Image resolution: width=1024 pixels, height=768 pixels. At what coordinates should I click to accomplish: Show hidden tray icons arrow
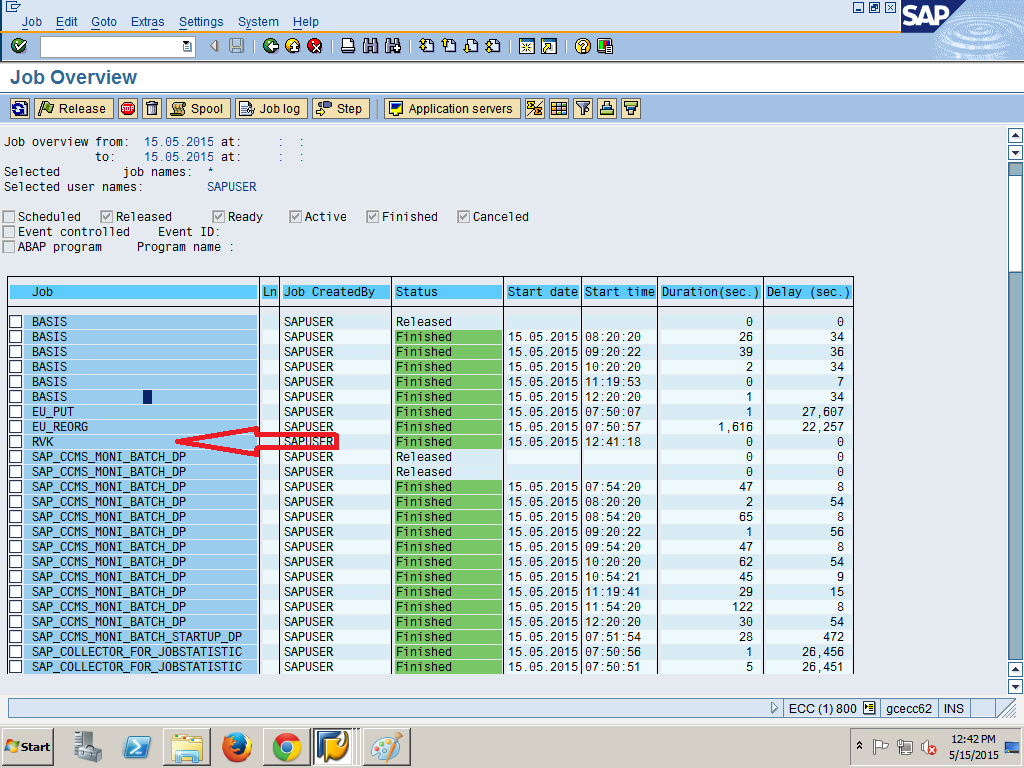(x=859, y=746)
